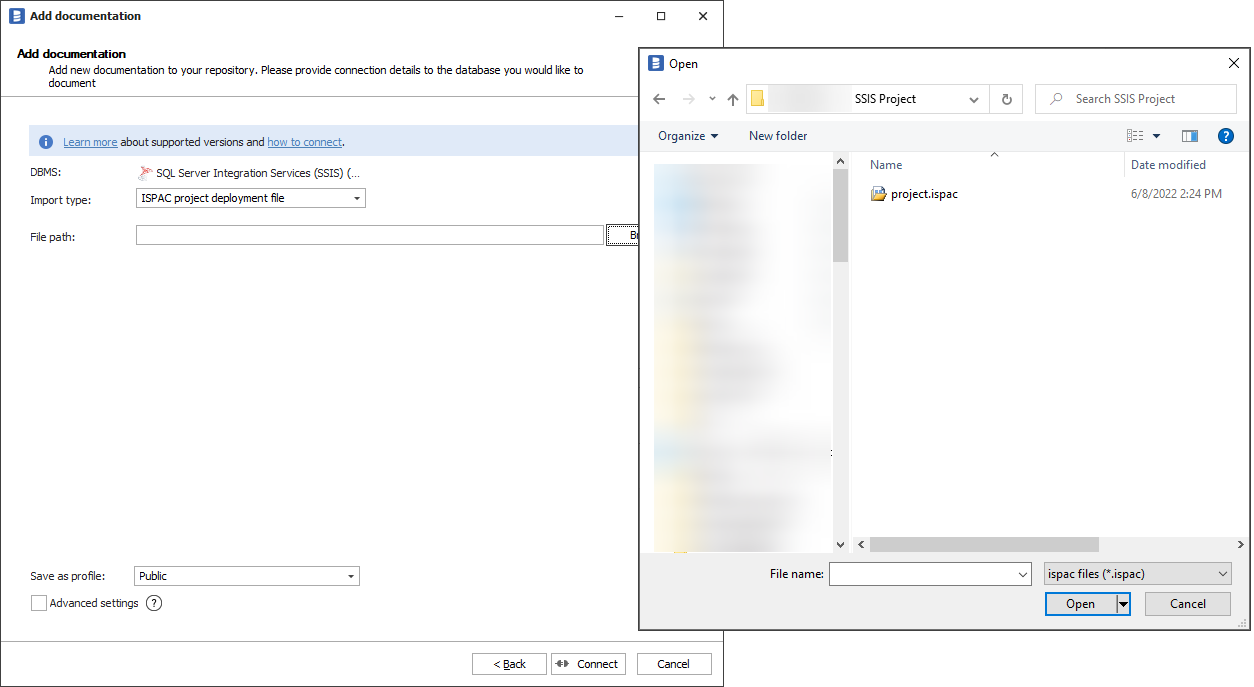Follow the Learn more link
This screenshot has width=1254, height=687.
(x=90, y=141)
